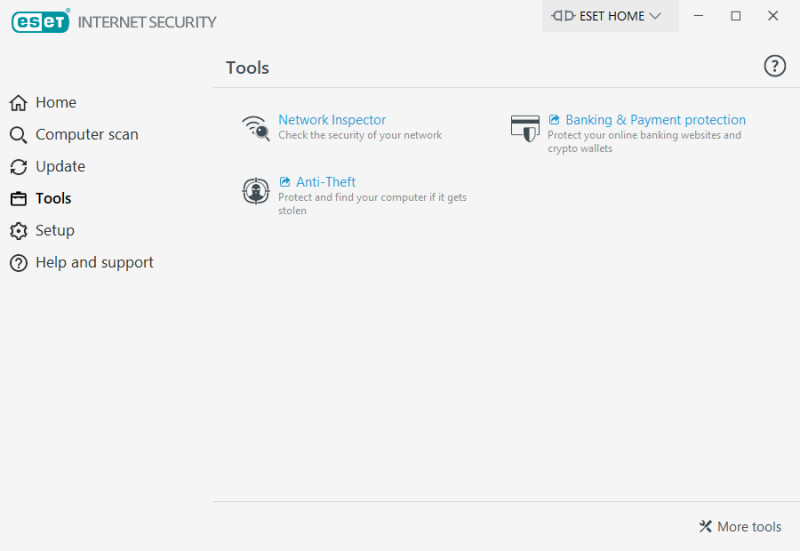Open the Network Inspector link
The height and width of the screenshot is (551, 800).
(332, 120)
